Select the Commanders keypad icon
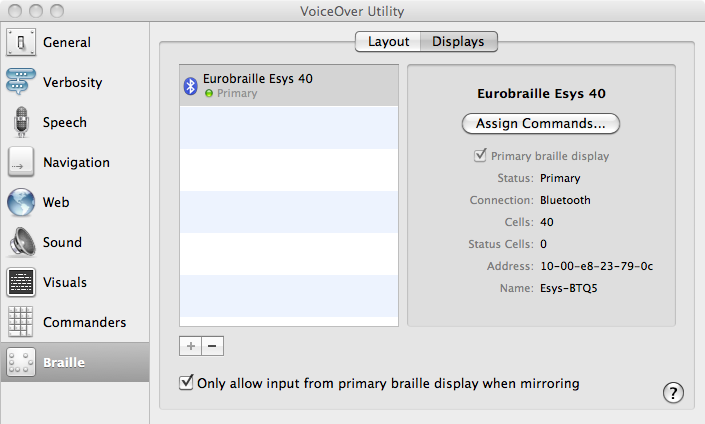Viewport: 705px width, 424px height. [21, 323]
